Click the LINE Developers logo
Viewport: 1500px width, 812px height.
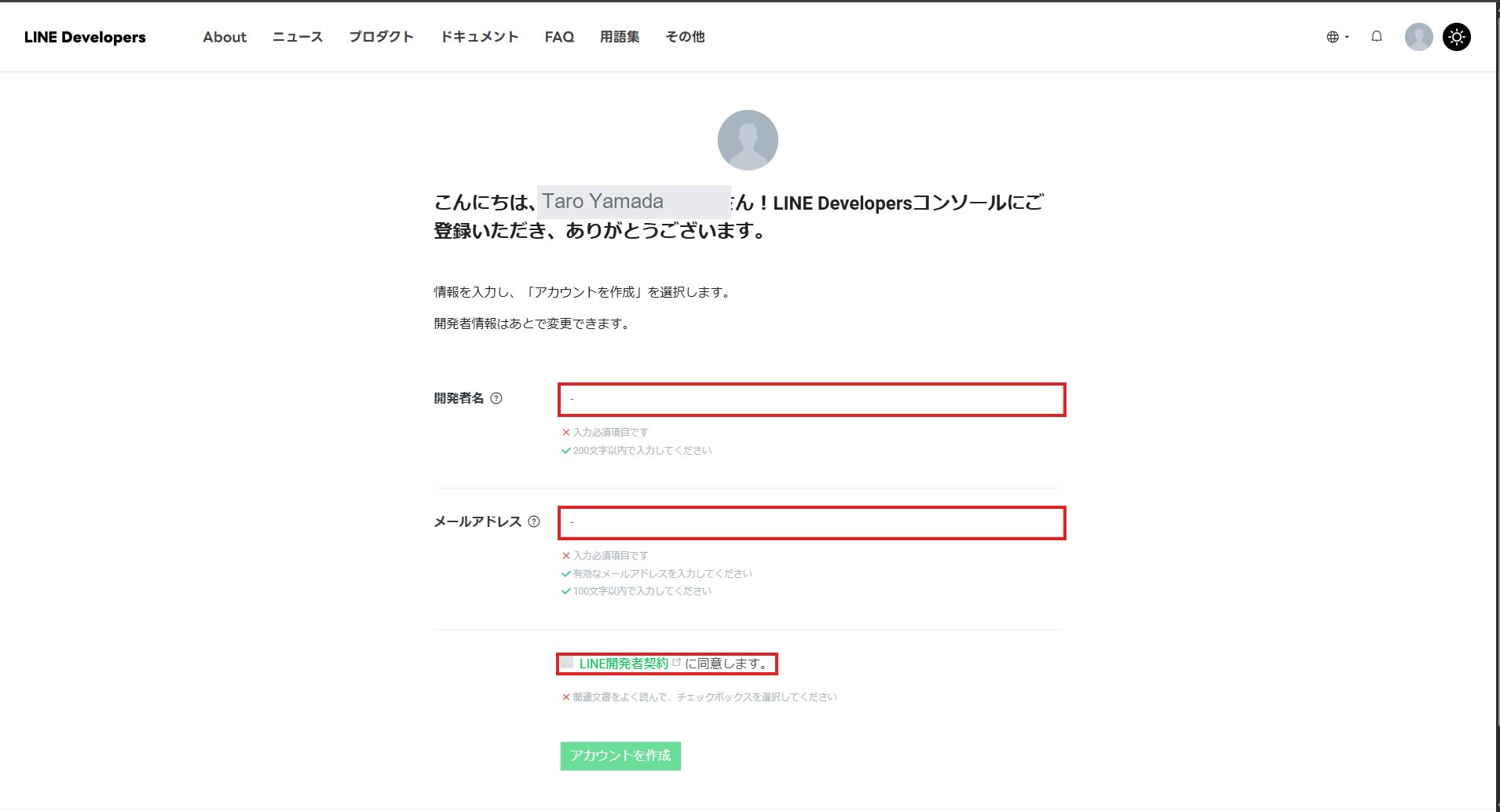pyautogui.click(x=85, y=37)
